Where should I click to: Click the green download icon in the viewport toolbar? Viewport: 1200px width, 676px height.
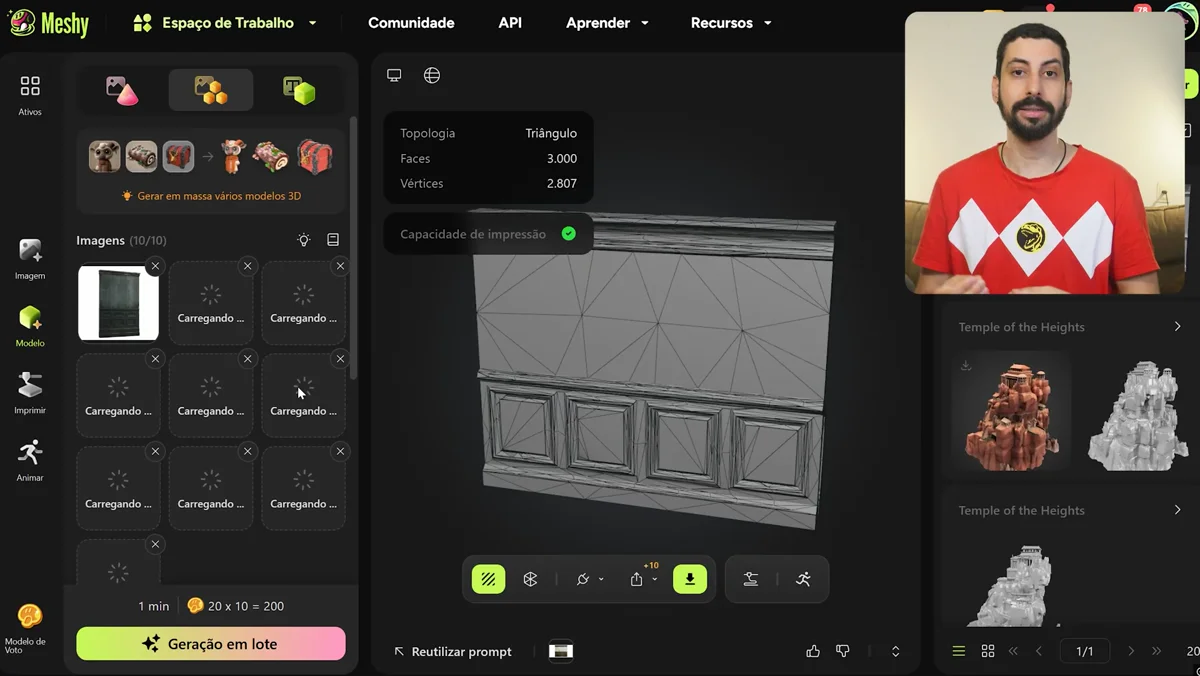690,578
